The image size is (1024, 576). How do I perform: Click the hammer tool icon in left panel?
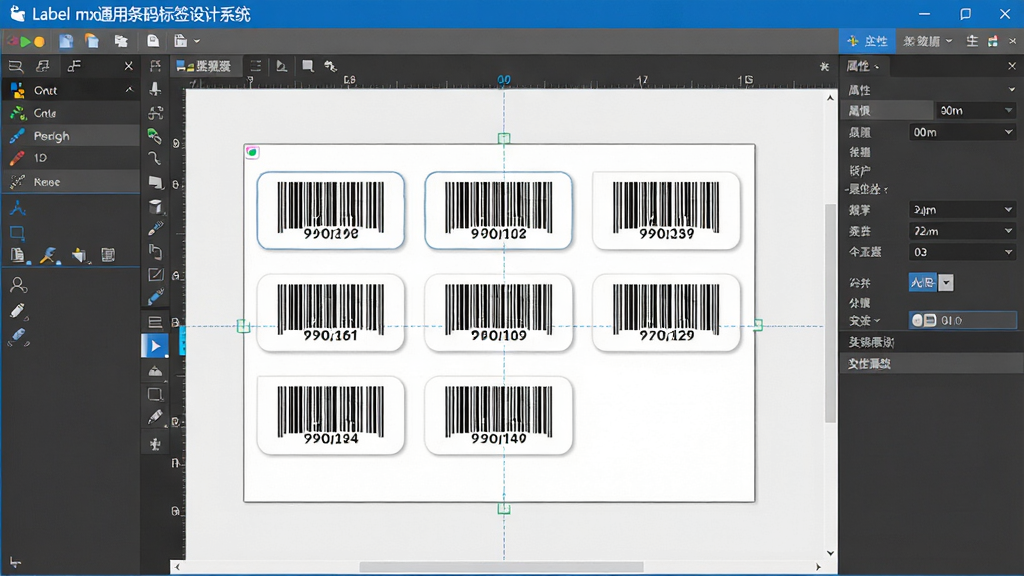point(48,255)
